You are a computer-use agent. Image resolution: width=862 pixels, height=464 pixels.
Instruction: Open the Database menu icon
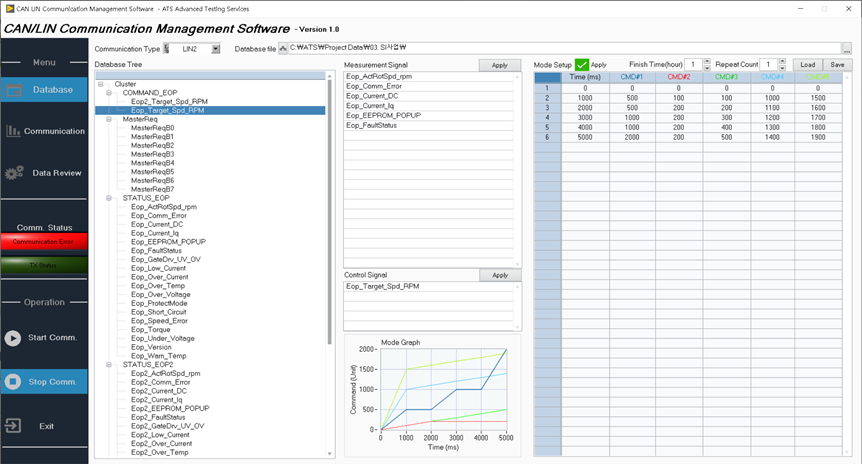14,90
